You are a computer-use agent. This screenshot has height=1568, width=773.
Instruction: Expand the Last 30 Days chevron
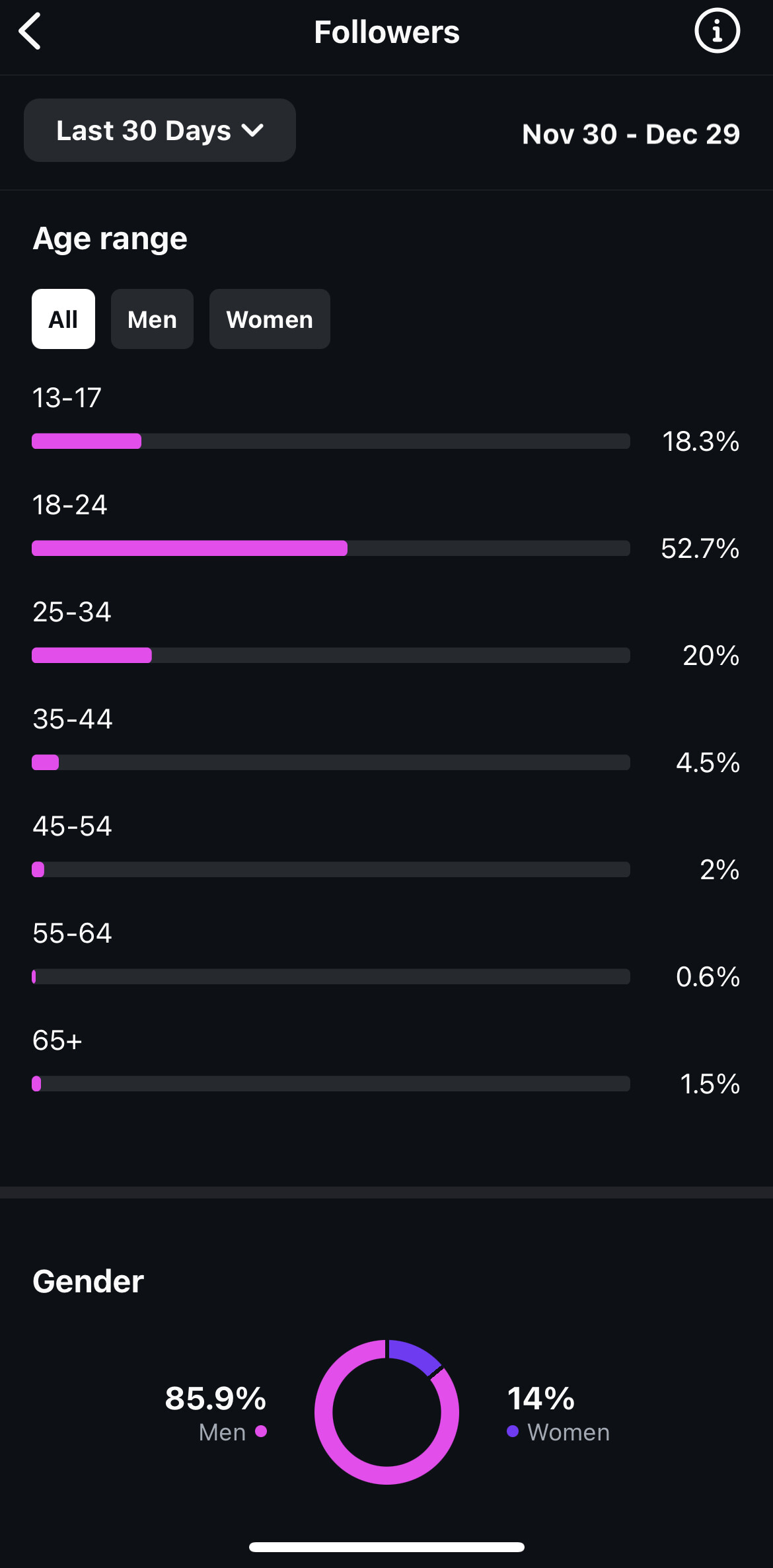(253, 130)
